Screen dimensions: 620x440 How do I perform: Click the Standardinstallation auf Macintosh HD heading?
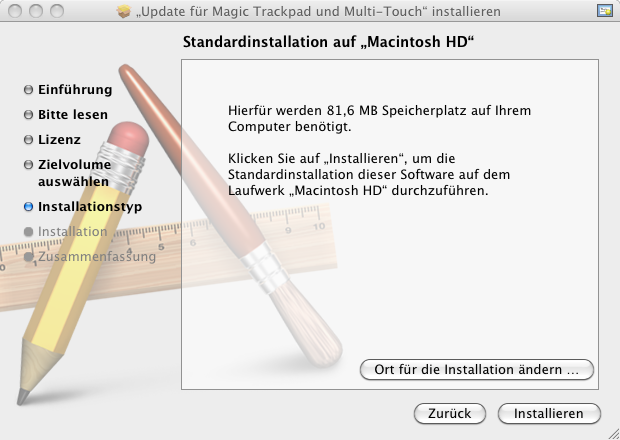[x=328, y=44]
